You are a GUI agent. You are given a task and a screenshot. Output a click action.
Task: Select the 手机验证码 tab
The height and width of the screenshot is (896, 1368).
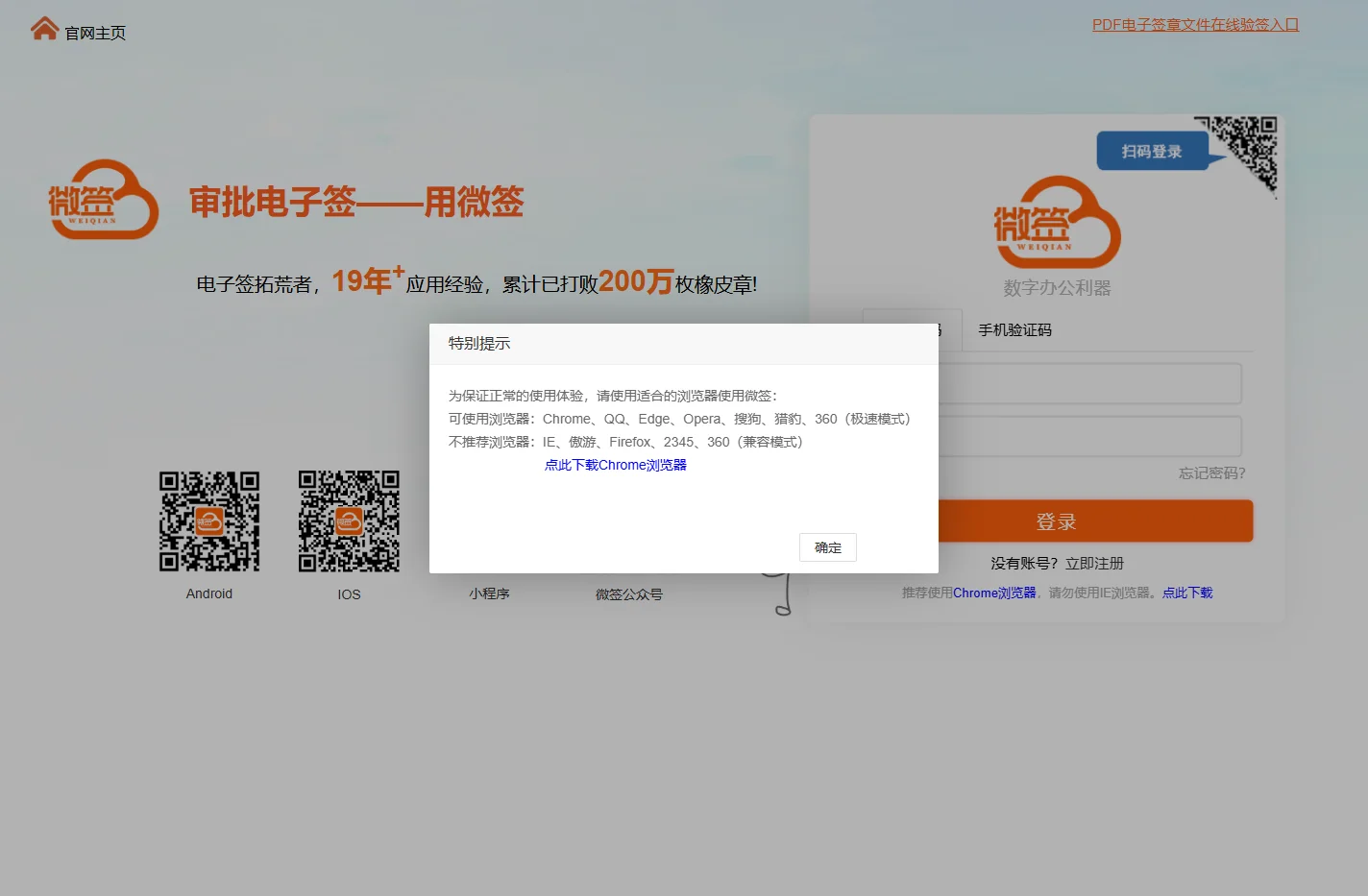pyautogui.click(x=1014, y=329)
